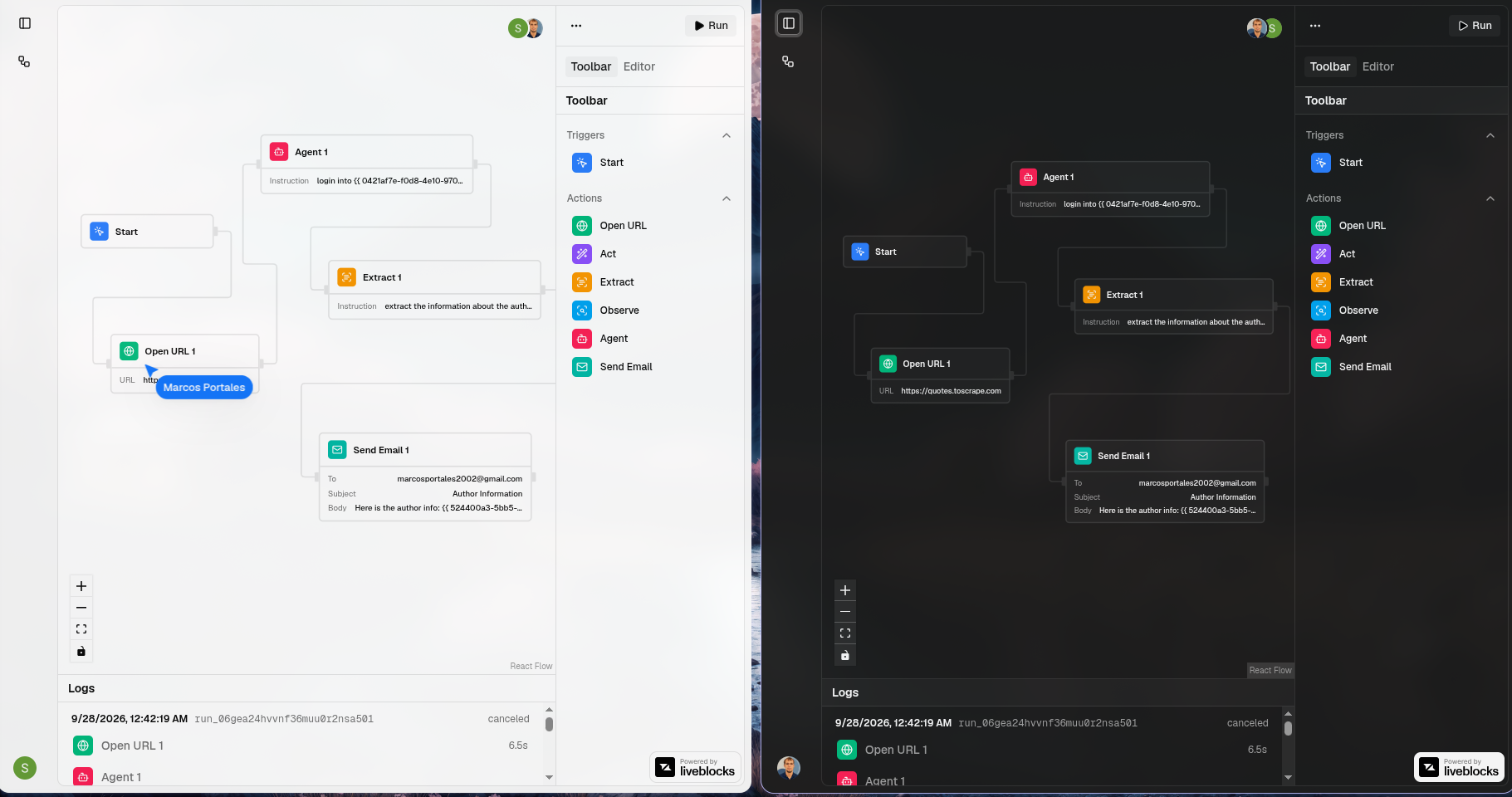Click photo user avatar in dark window sidebar

pos(789,768)
